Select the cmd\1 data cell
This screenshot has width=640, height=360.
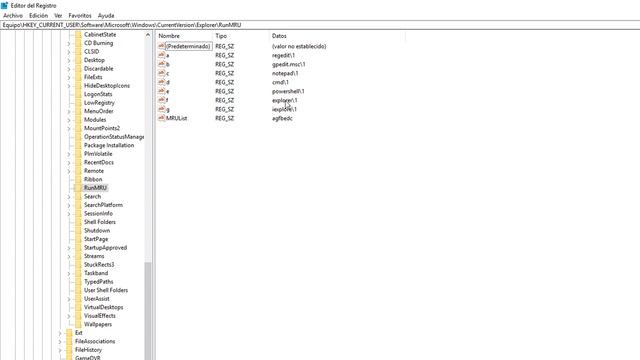pyautogui.click(x=280, y=82)
